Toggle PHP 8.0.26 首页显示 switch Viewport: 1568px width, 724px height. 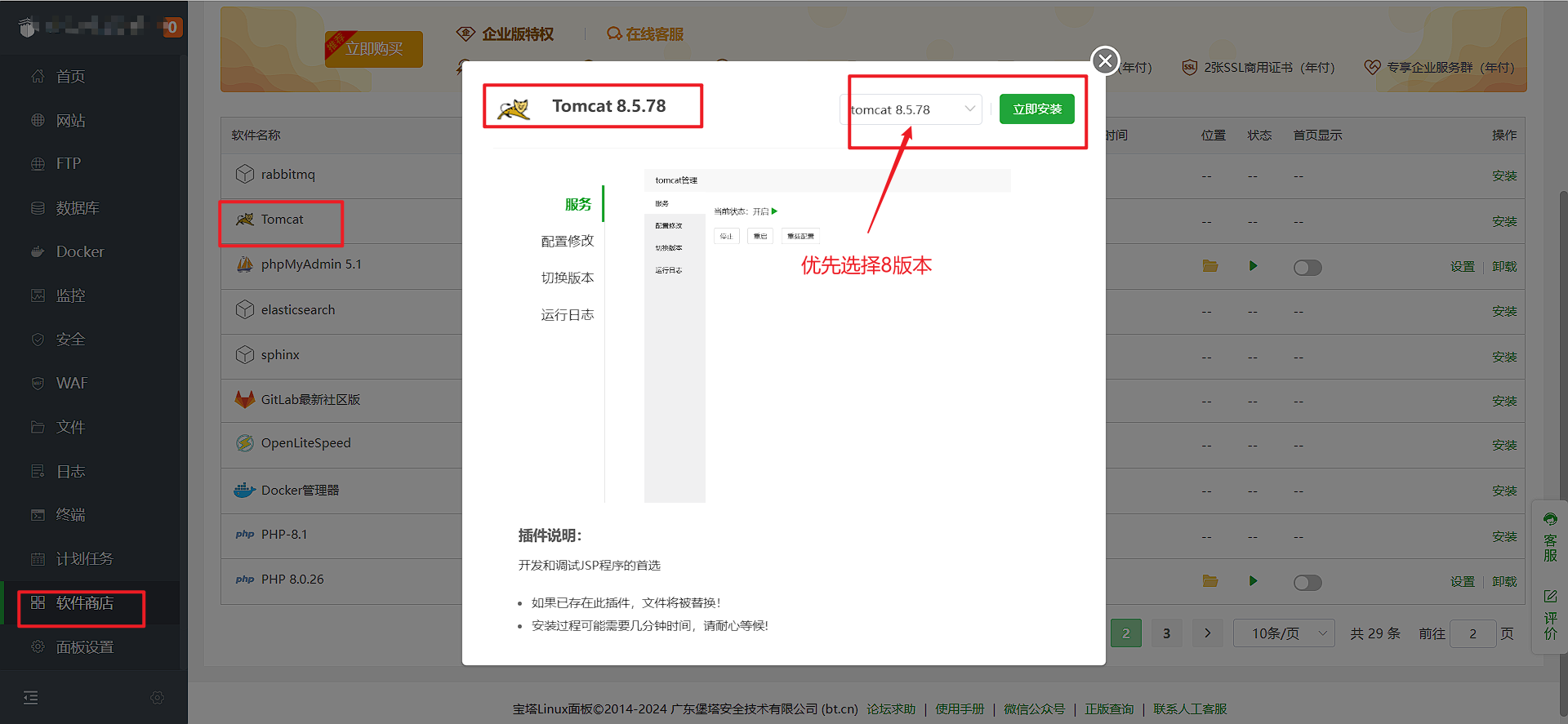tap(1307, 582)
